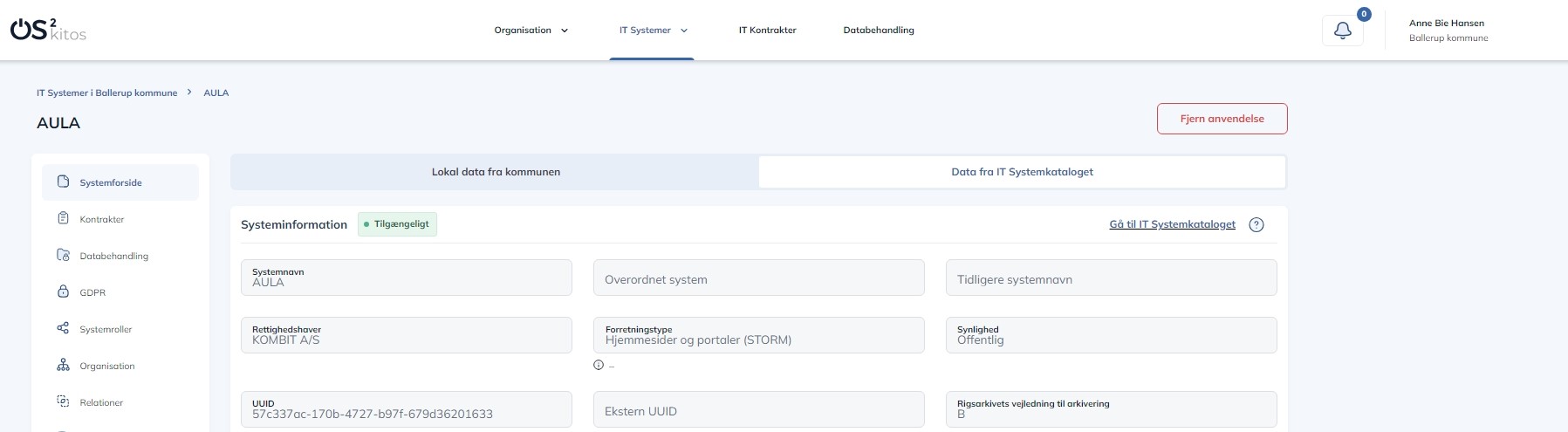Select Systemforside in the sidebar

pyautogui.click(x=120, y=182)
